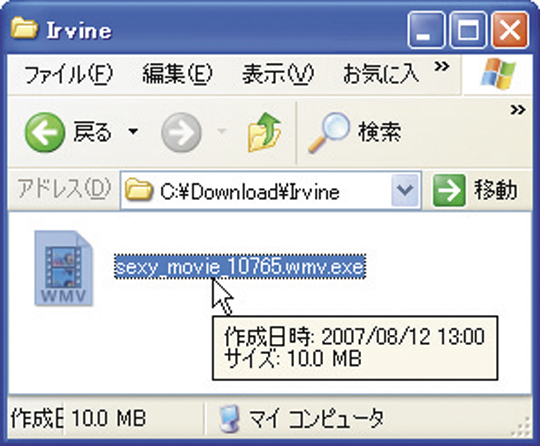
Task: Expand hidden menu items chevron
Action: coord(442,65)
